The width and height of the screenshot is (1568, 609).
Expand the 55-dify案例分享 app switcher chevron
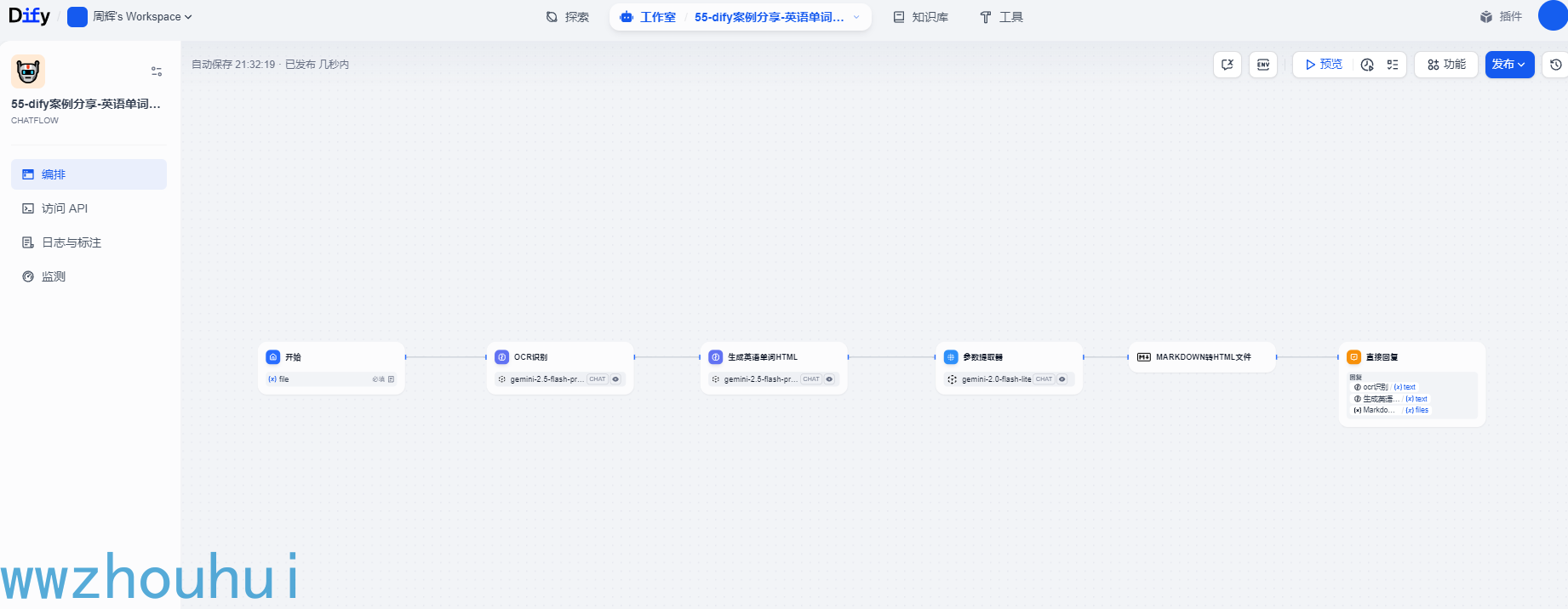[x=856, y=17]
